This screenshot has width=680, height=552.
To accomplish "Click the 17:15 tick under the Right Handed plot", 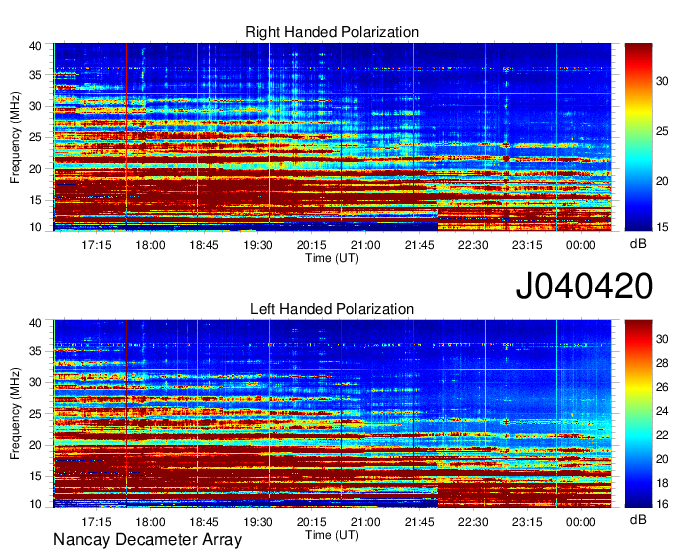I will [x=96, y=245].
